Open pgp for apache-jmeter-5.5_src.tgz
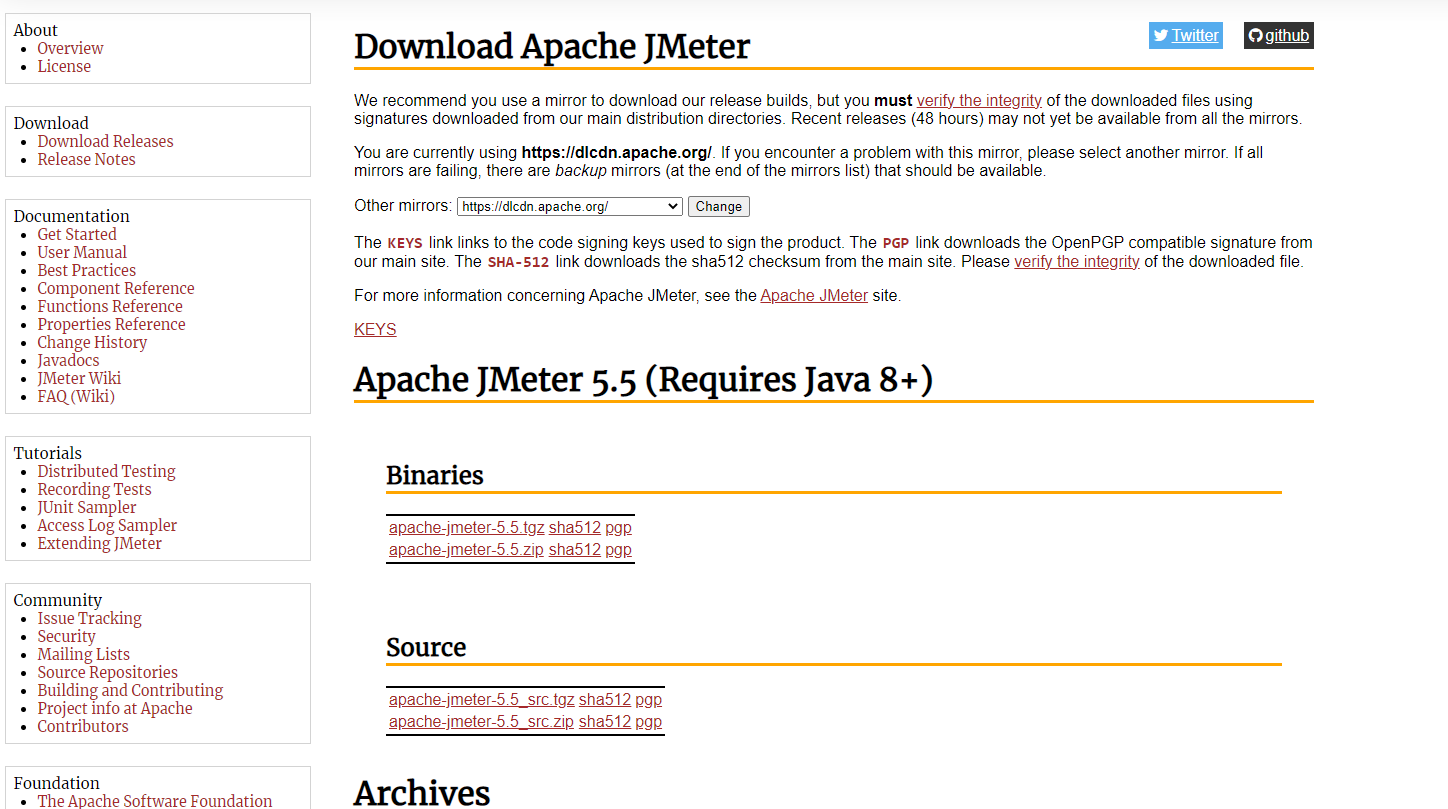The image size is (1448, 809). [648, 699]
